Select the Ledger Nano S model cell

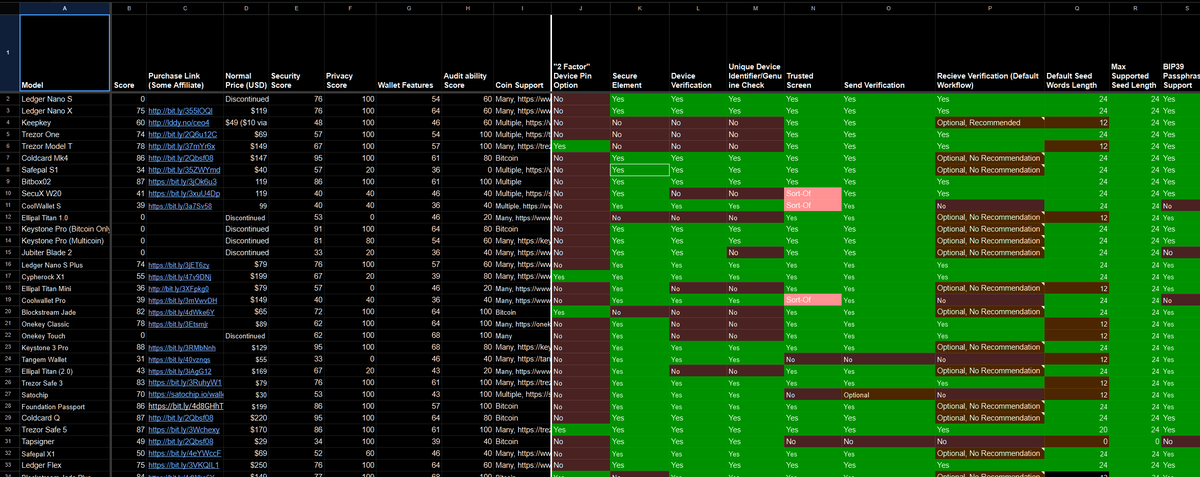click(x=65, y=99)
